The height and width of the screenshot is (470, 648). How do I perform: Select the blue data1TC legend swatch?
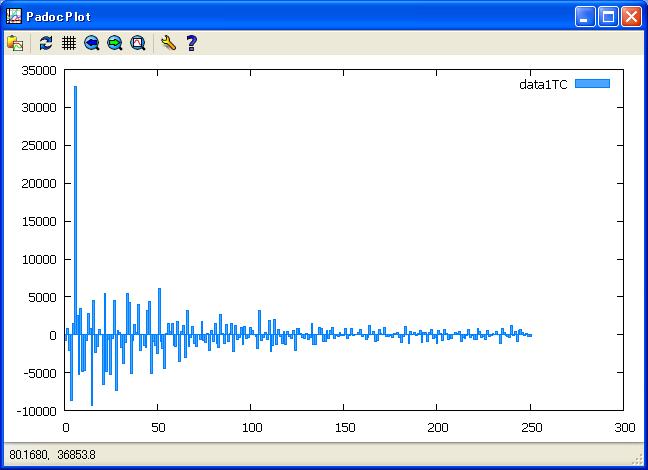coord(592,85)
